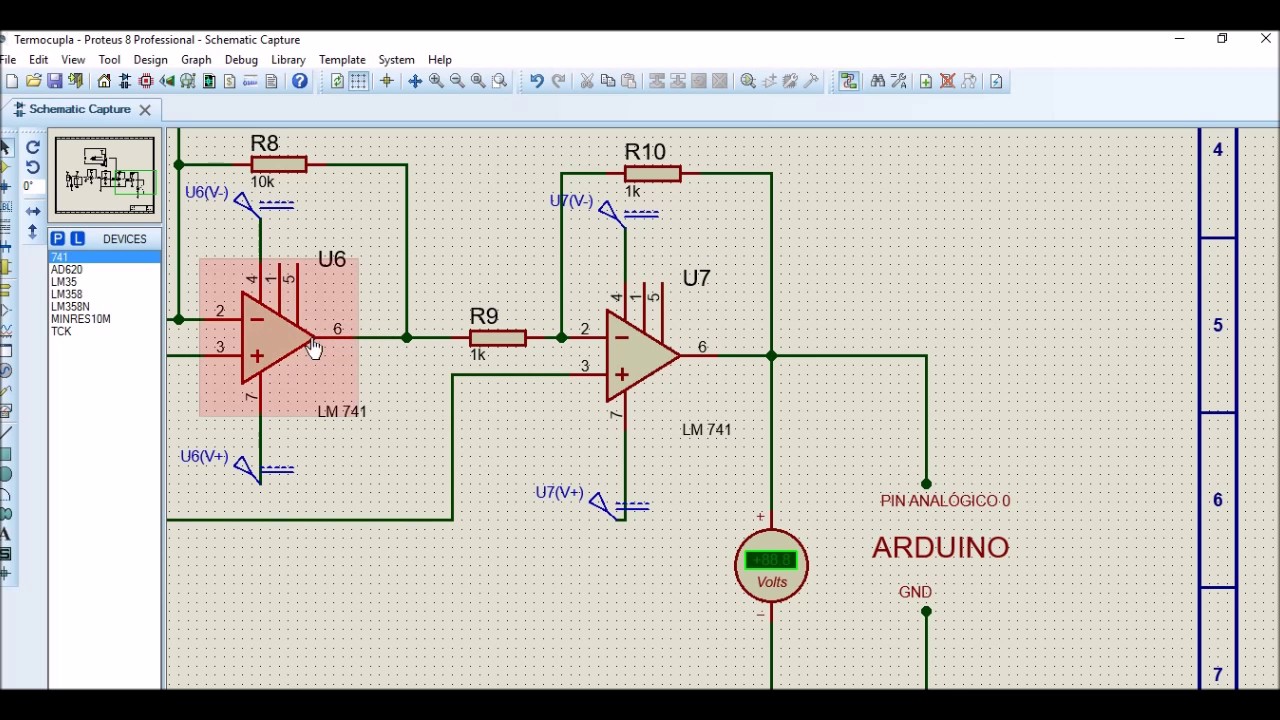
Task: Open the Help menu
Action: click(x=439, y=60)
